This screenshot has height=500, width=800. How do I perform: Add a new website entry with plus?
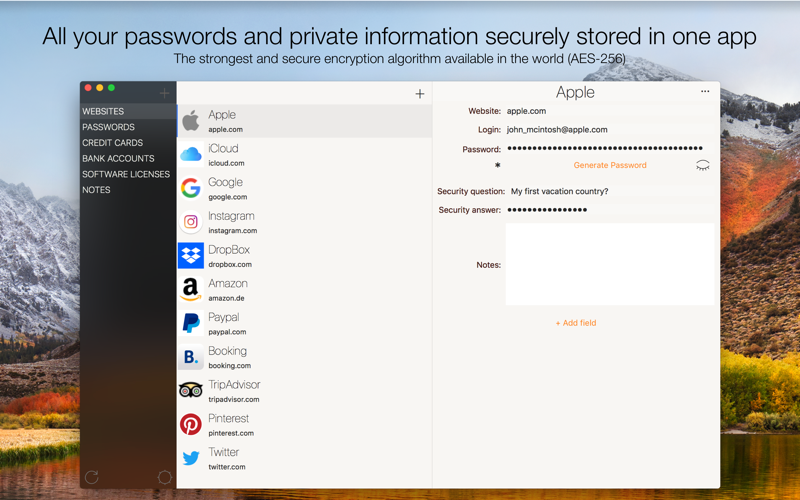coord(420,94)
